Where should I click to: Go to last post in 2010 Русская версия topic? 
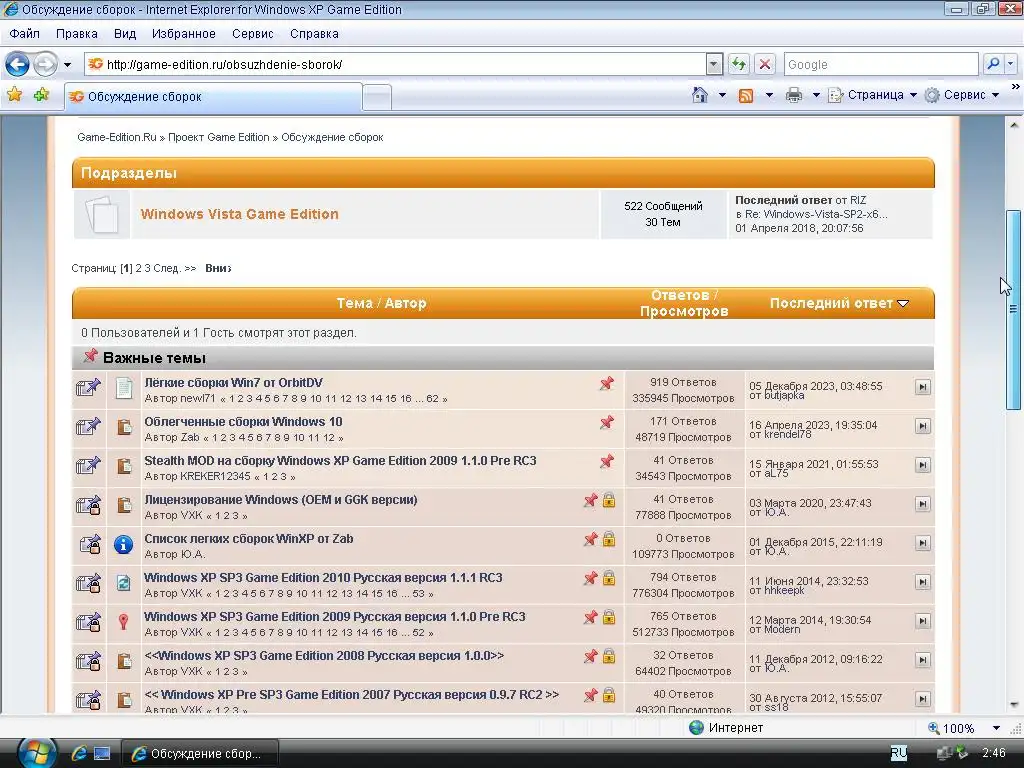[922, 582]
